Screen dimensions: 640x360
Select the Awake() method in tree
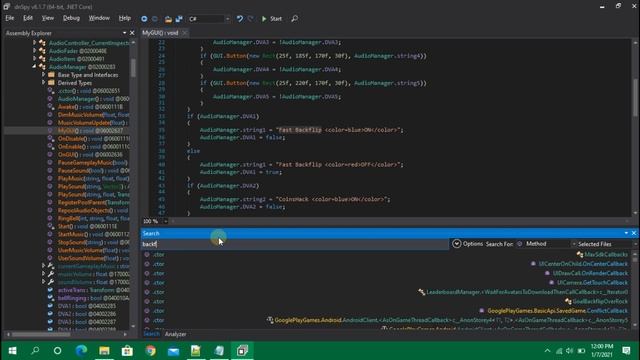coord(90,107)
